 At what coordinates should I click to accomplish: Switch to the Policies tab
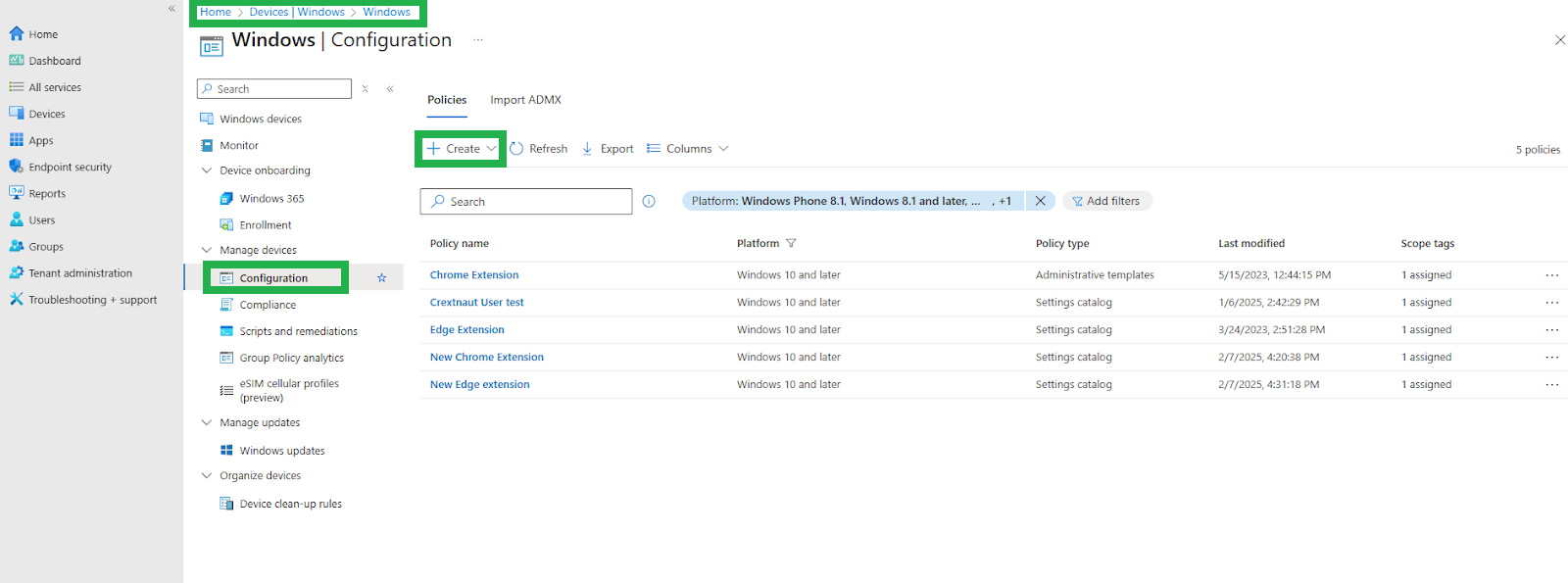pyautogui.click(x=447, y=100)
